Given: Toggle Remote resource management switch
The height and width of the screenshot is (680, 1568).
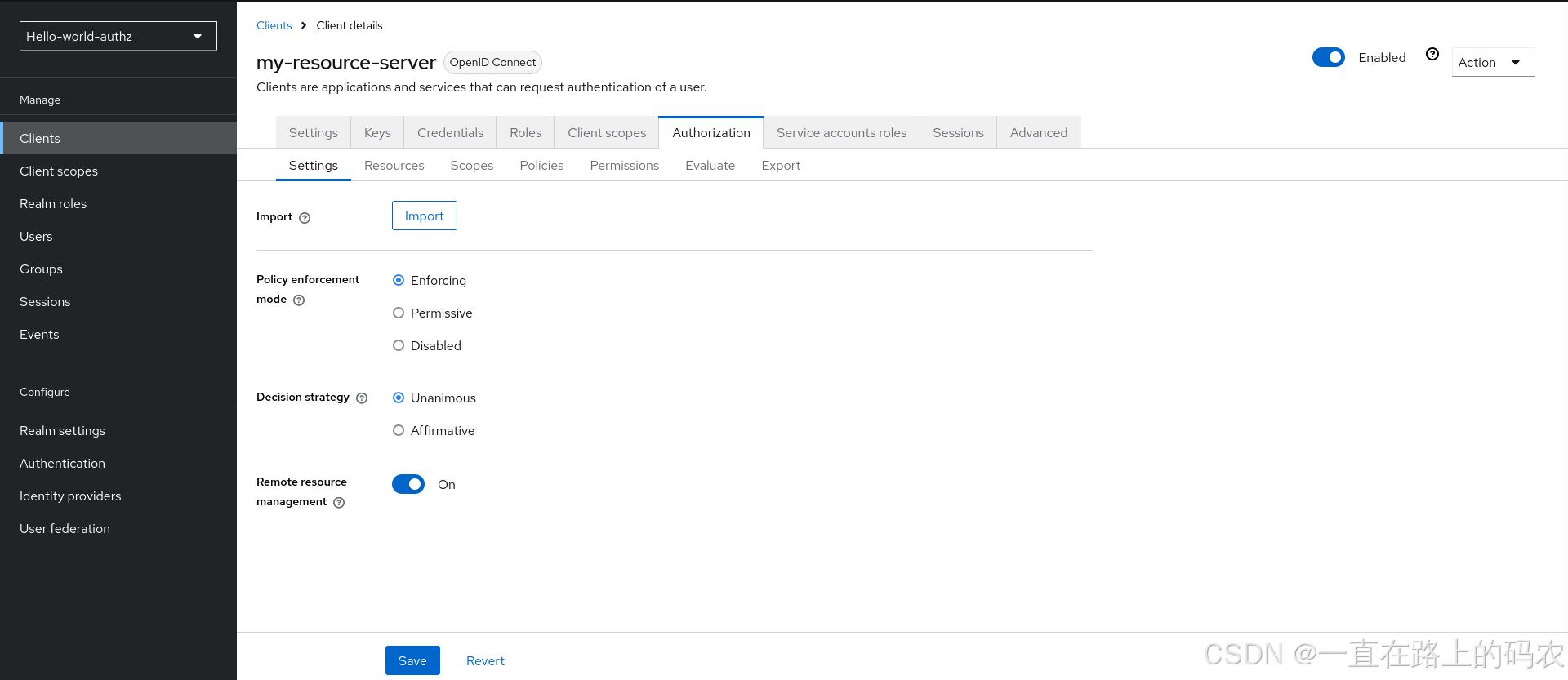Looking at the screenshot, I should click(x=408, y=484).
